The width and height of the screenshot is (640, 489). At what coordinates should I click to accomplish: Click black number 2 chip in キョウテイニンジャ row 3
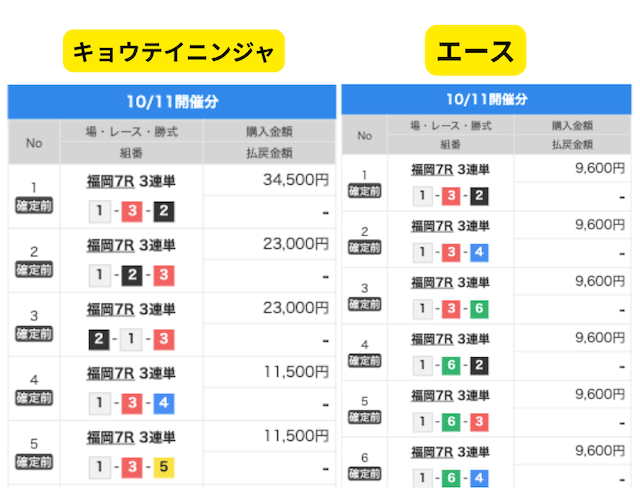[x=100, y=338]
